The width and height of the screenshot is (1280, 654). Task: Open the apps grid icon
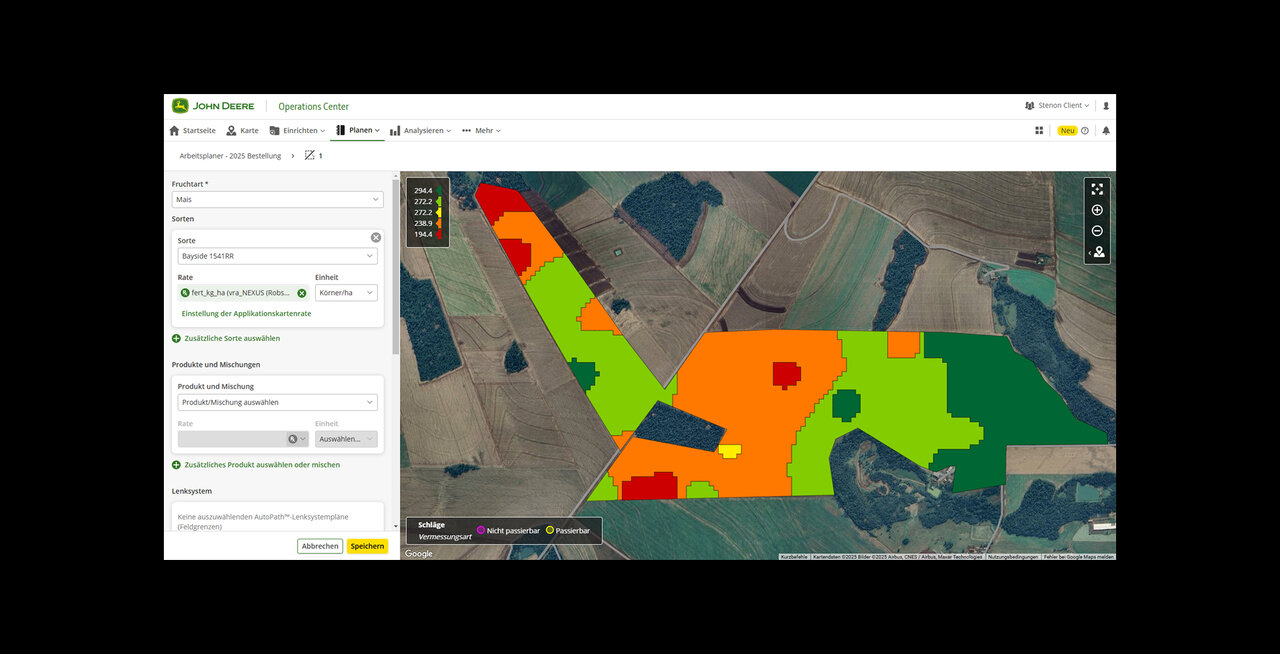coord(1039,130)
